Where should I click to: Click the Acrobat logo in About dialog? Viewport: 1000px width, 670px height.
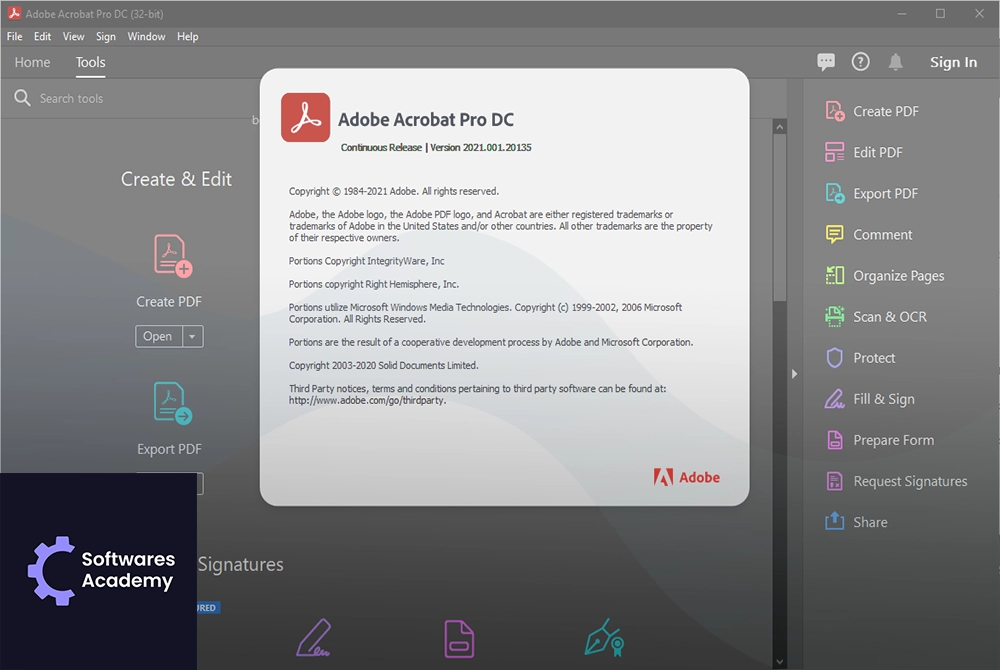[x=305, y=117]
